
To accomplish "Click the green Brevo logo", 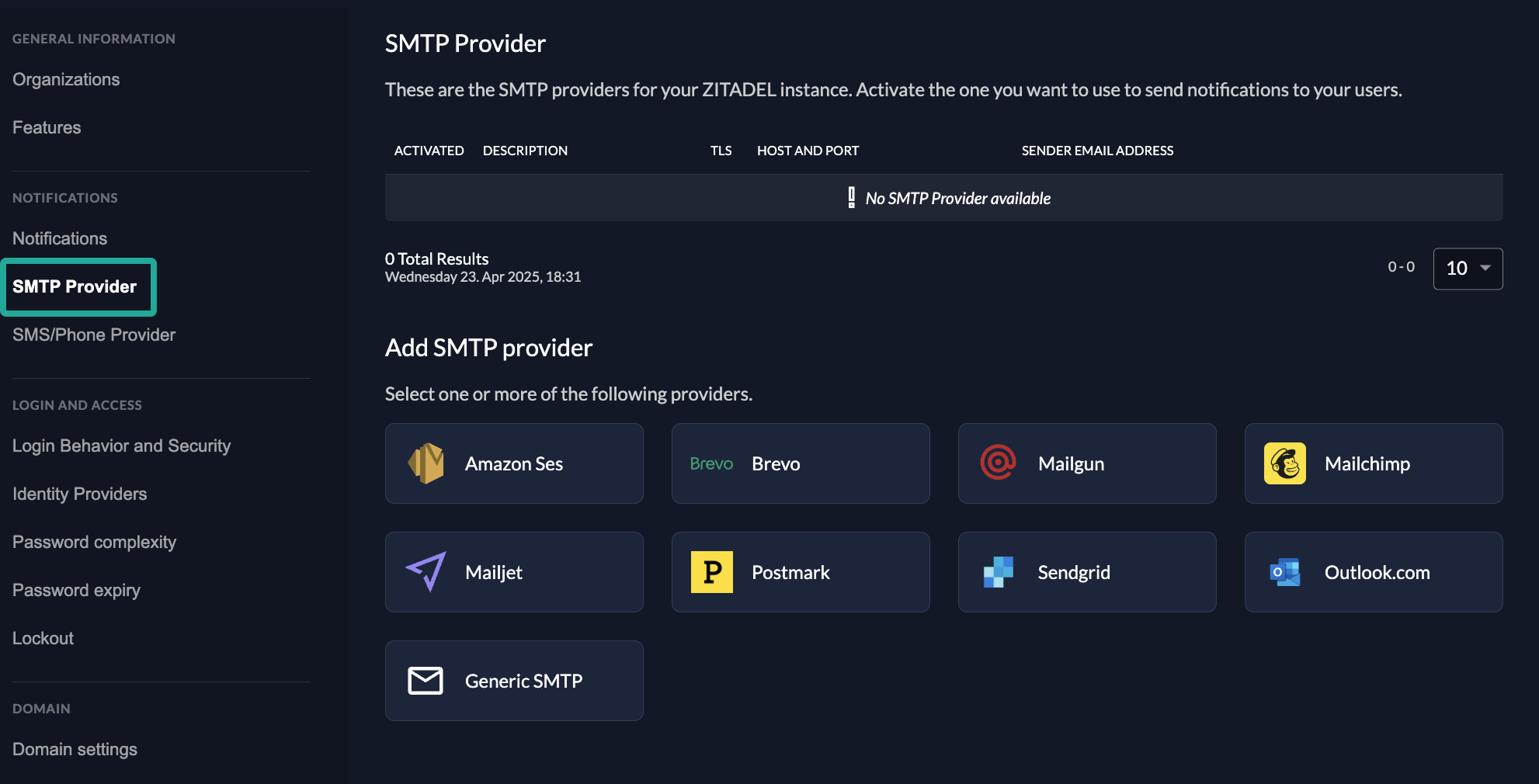I will [711, 463].
